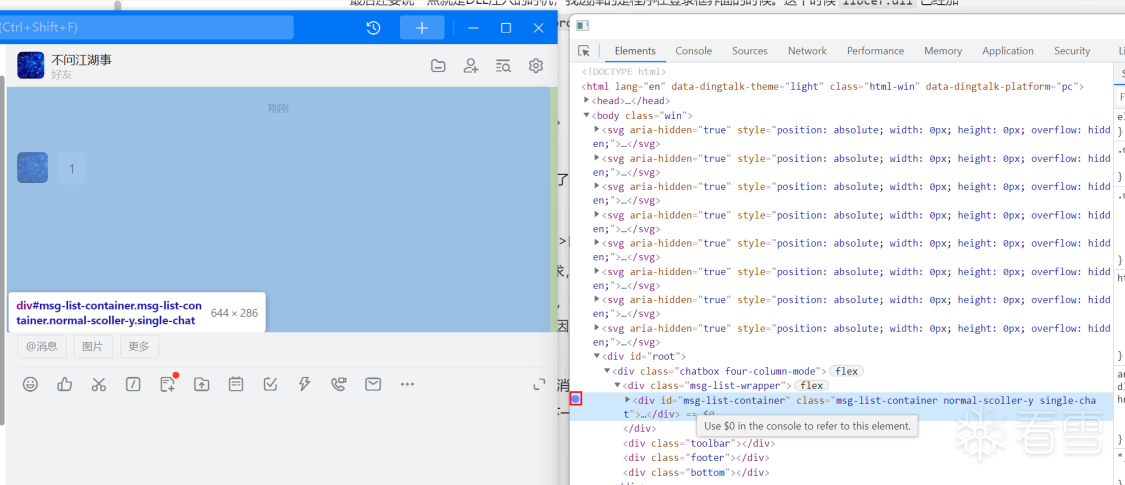
Task: Open the Network tab
Action: coord(807,51)
